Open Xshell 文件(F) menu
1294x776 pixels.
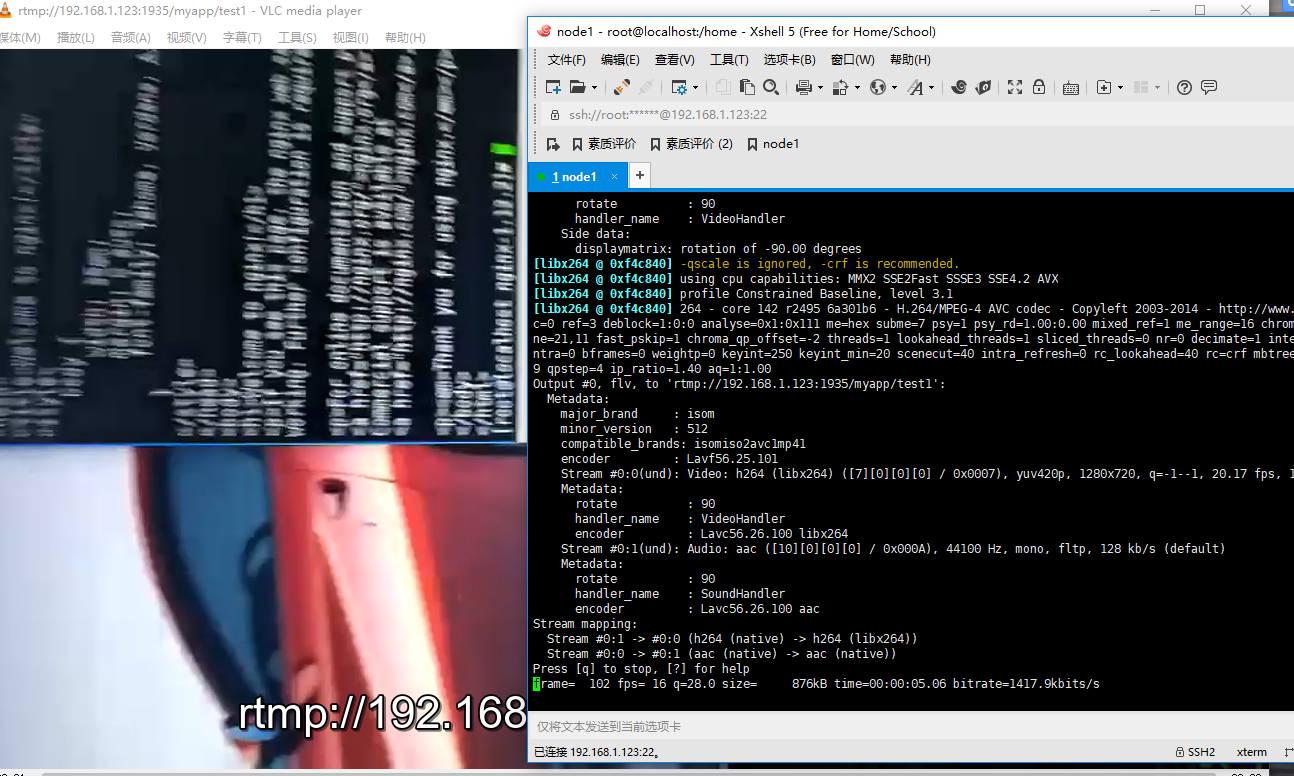[x=567, y=60]
